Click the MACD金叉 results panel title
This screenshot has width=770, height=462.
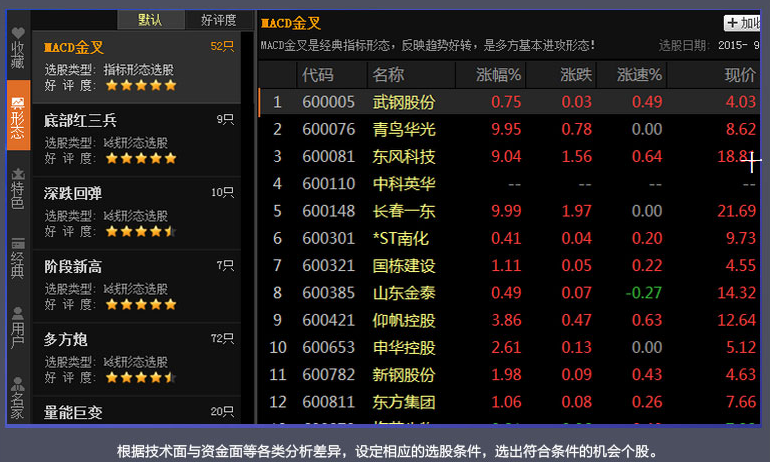(291, 23)
